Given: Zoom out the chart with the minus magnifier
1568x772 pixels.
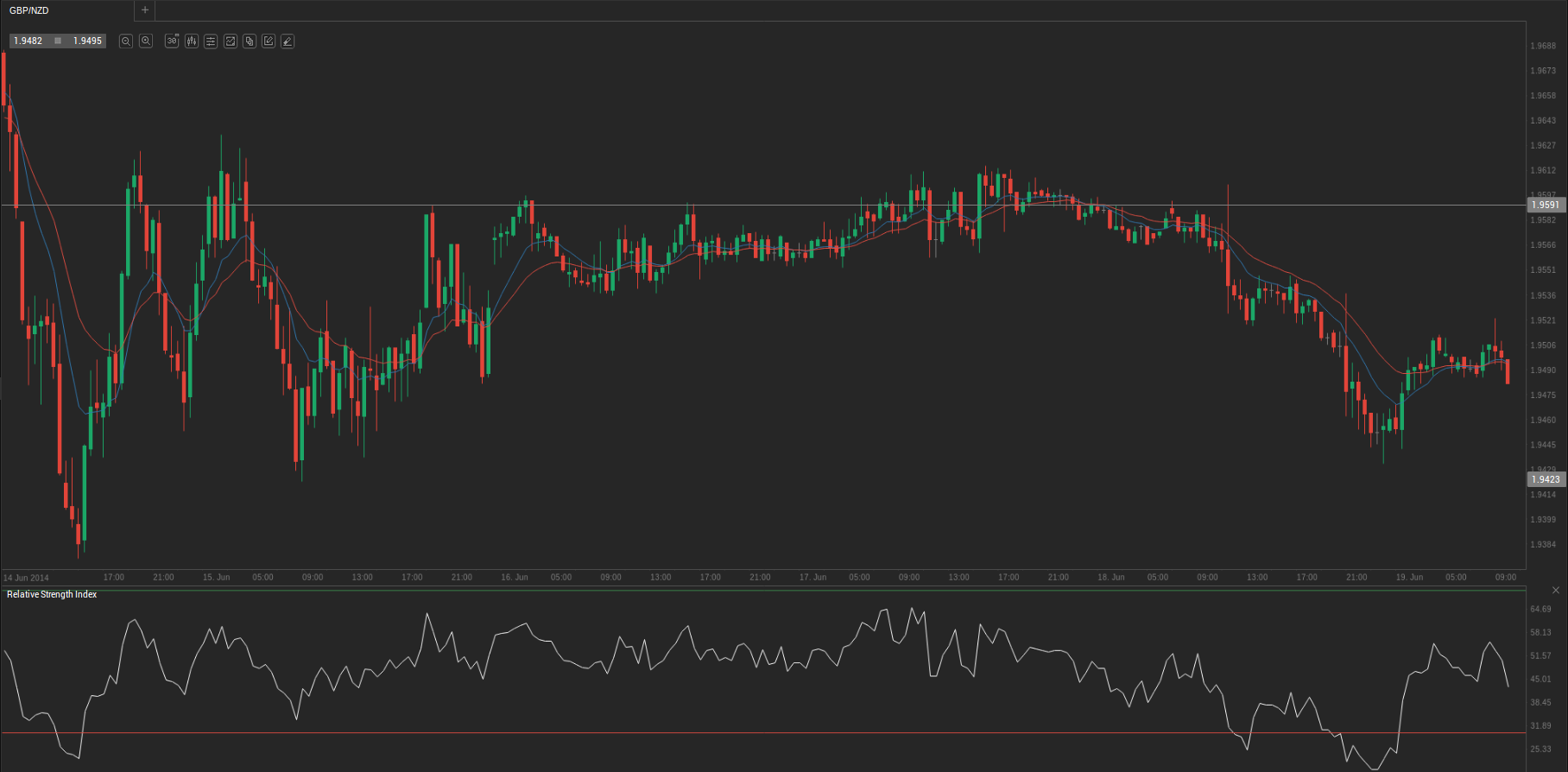Looking at the screenshot, I should tap(126, 41).
